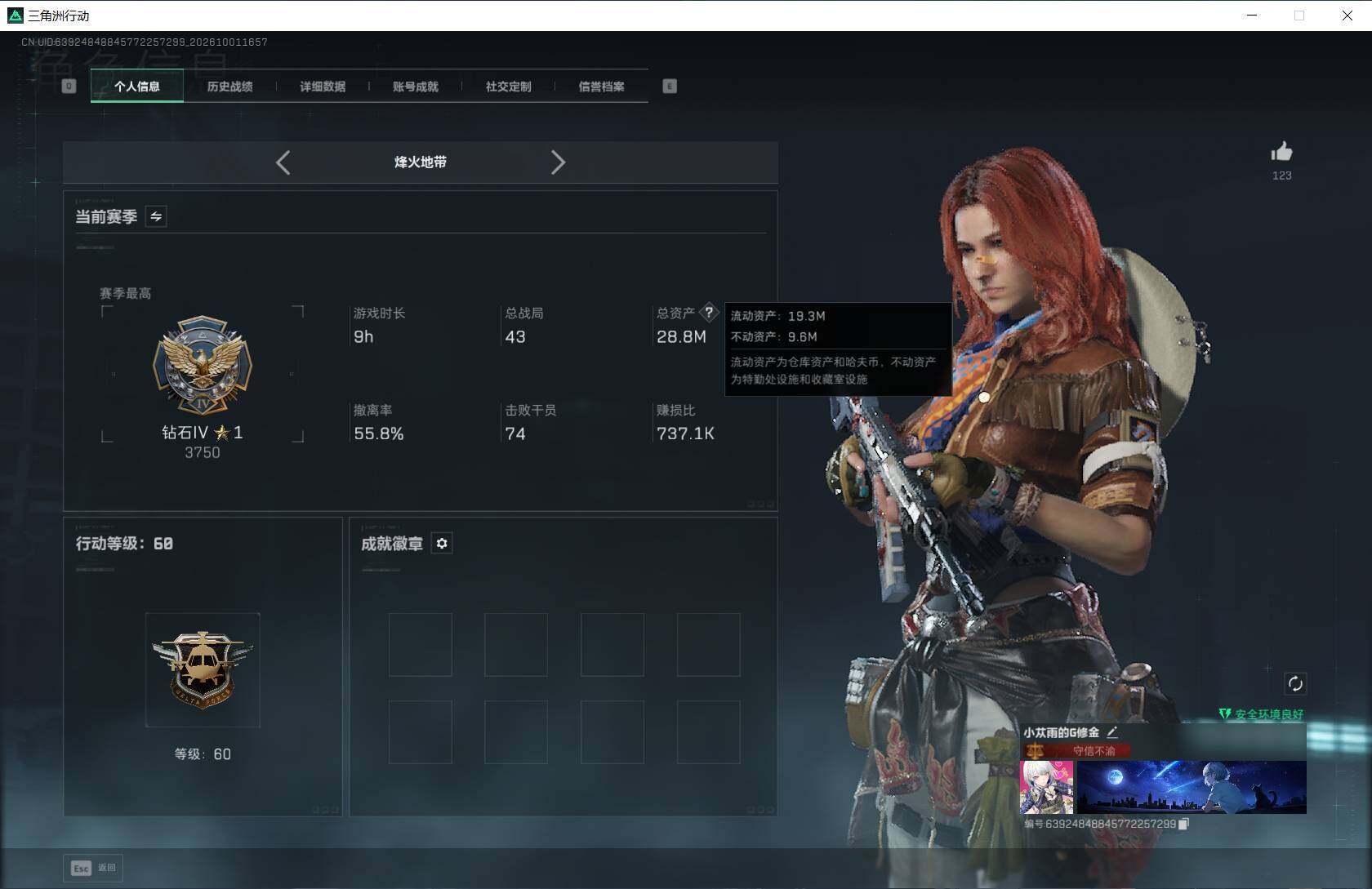The image size is (1372, 889).
Task: Go to next game mode arrow
Action: coord(558,162)
